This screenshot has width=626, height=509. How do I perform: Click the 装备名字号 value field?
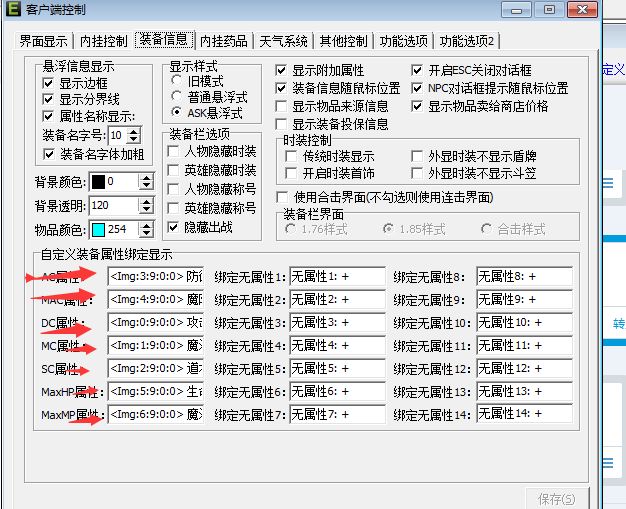(x=118, y=135)
